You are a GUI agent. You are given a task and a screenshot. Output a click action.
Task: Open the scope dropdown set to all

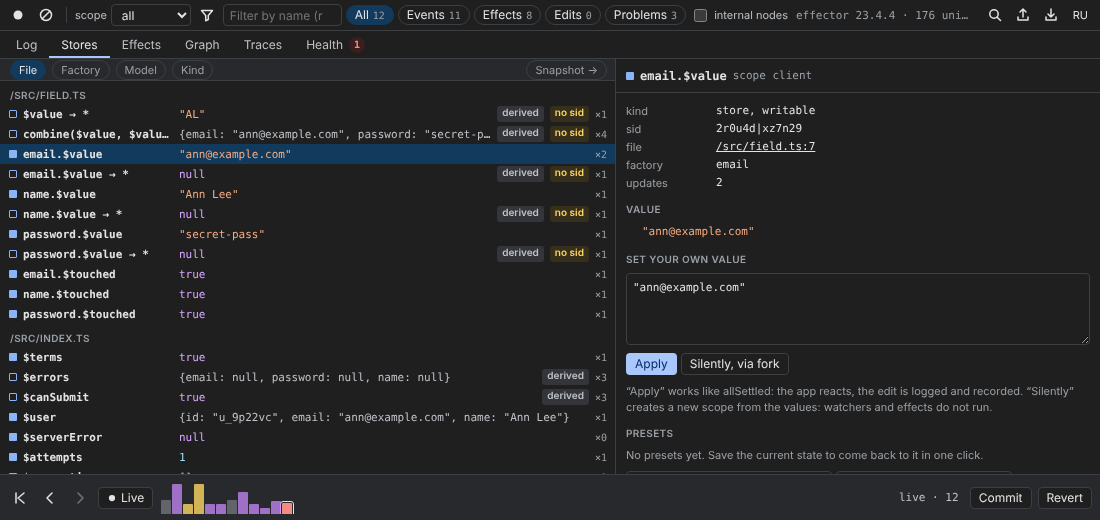pos(151,15)
